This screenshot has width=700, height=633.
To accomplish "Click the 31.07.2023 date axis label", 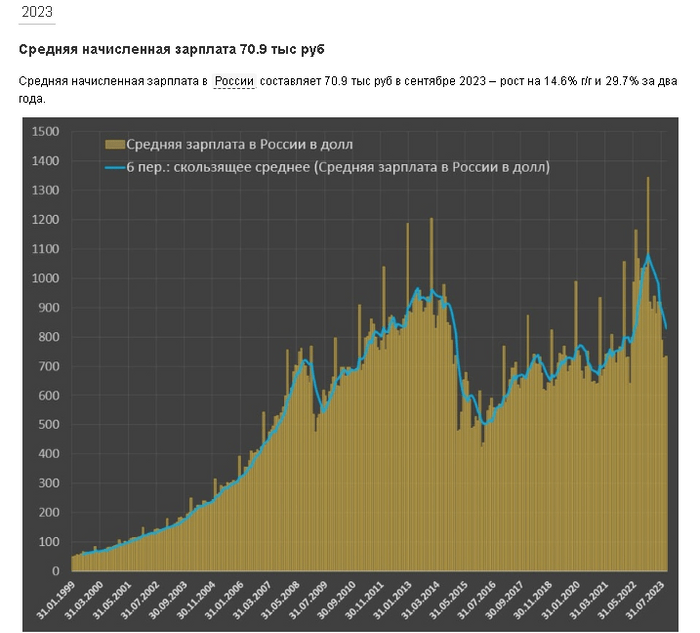I will [x=647, y=602].
